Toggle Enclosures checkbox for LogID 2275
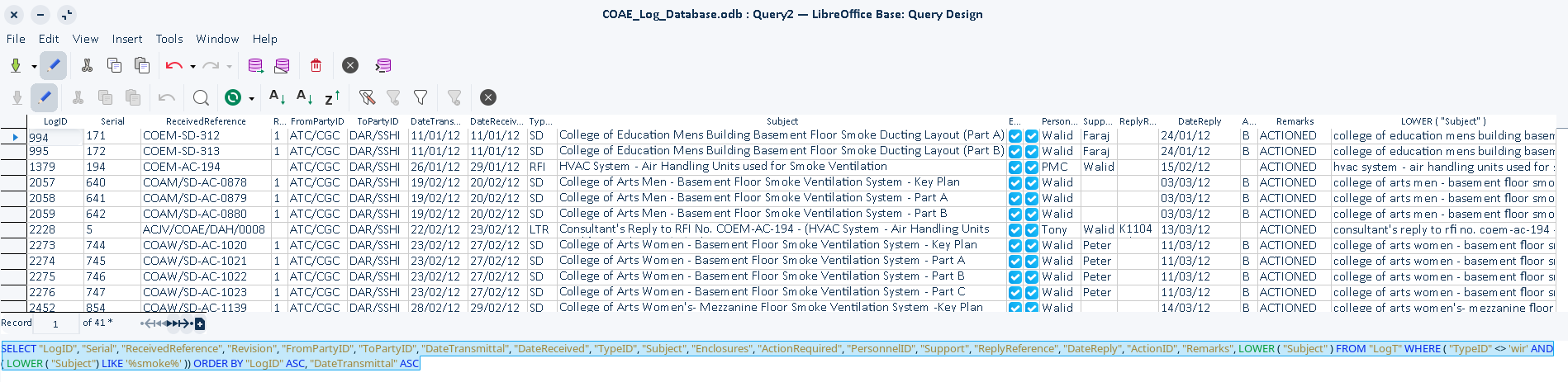 coord(1015,277)
